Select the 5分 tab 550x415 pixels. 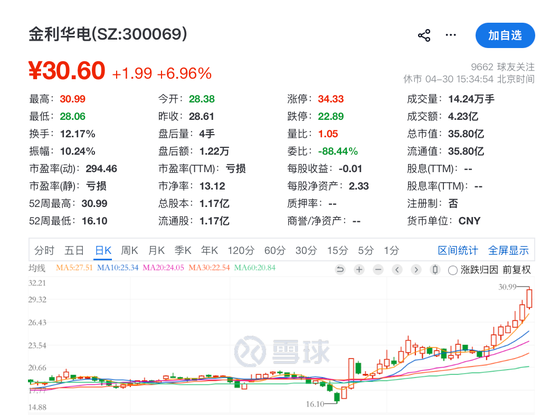pyautogui.click(x=366, y=250)
